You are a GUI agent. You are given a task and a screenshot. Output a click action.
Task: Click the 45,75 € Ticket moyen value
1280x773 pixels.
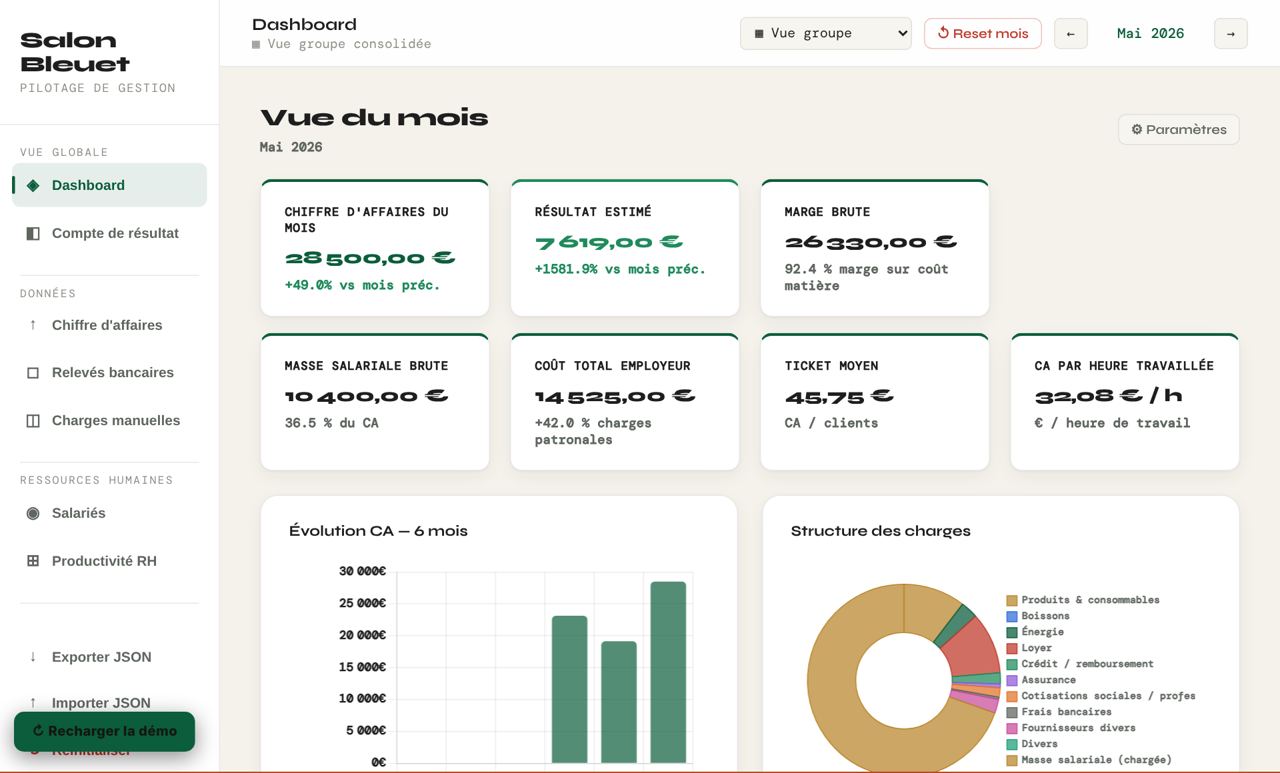click(839, 396)
